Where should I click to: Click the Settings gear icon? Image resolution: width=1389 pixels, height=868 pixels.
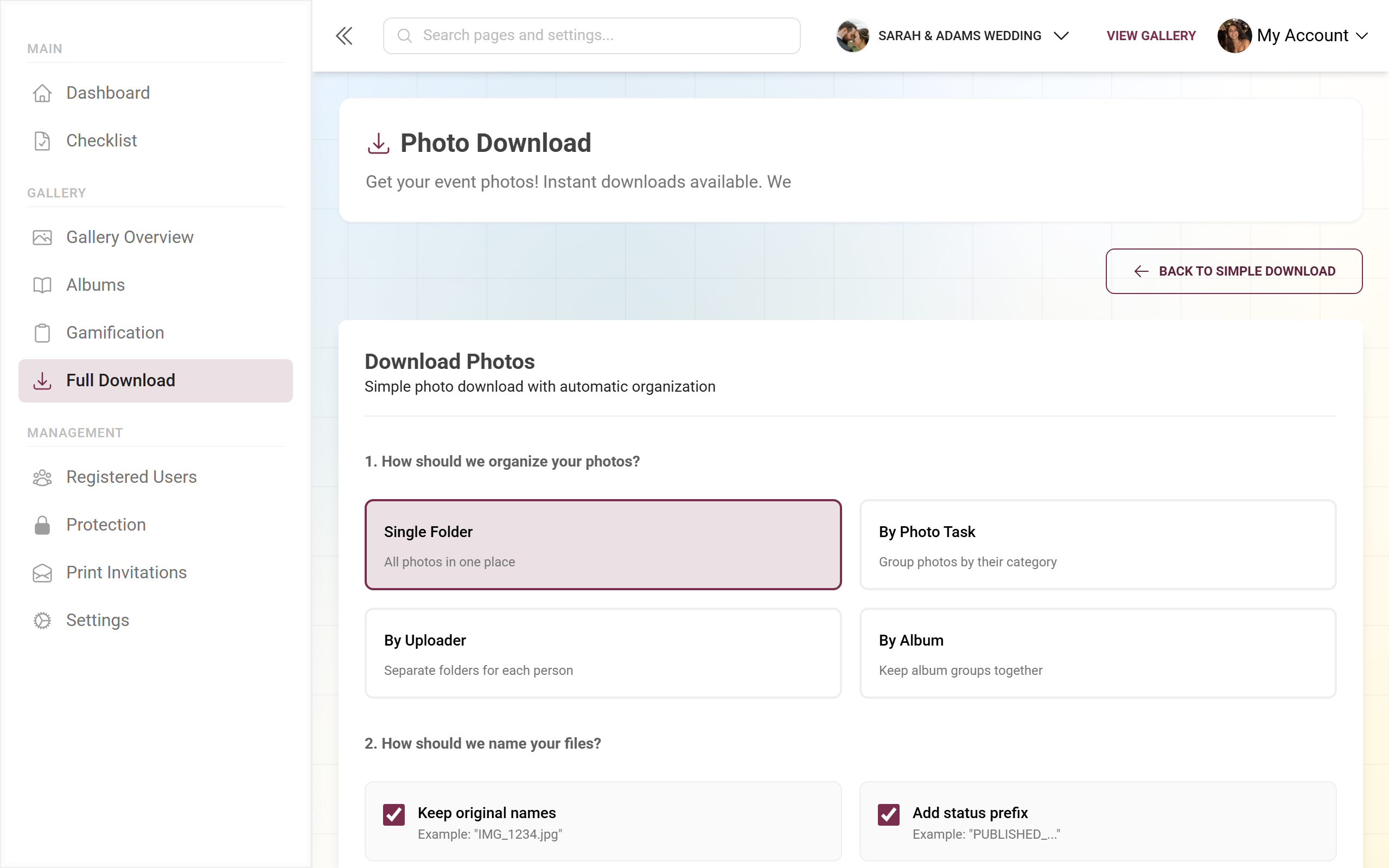42,620
